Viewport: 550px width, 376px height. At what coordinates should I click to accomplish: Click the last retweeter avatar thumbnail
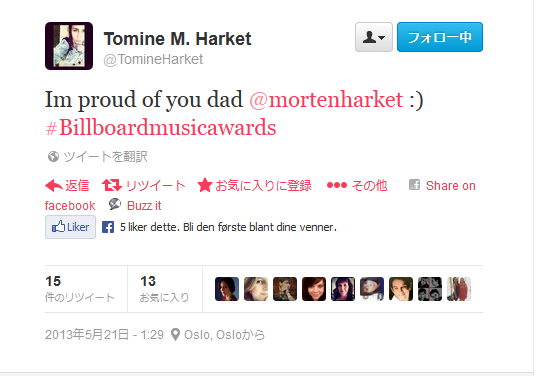[x=459, y=289]
